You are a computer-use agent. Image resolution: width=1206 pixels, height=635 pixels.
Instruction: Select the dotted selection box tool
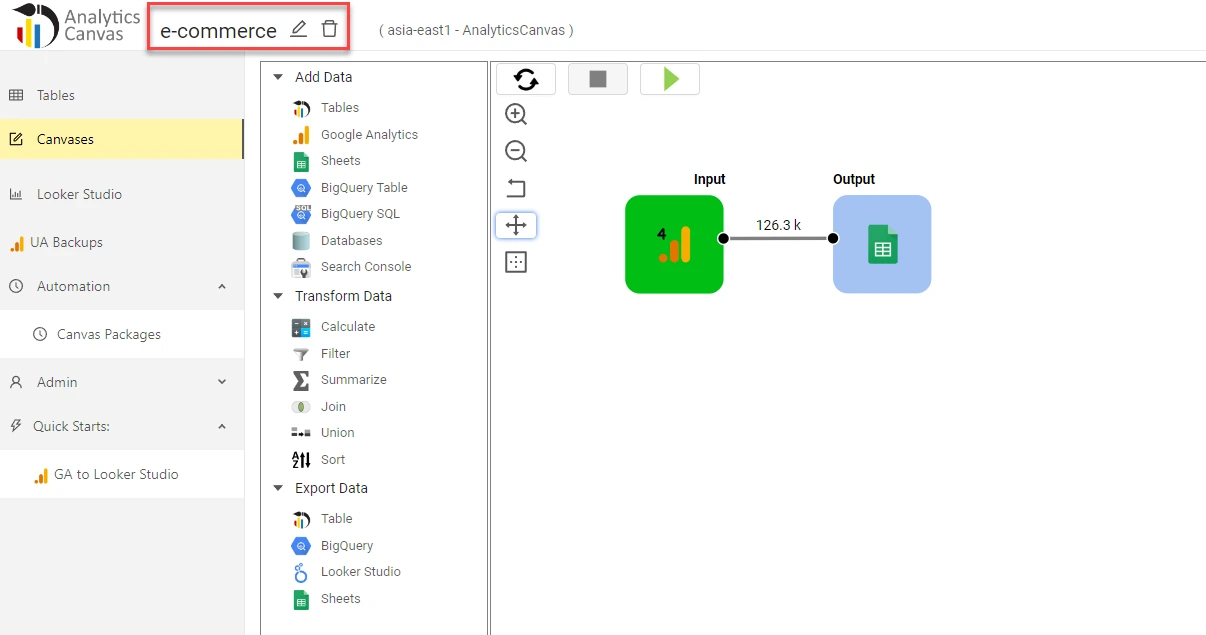coord(516,262)
